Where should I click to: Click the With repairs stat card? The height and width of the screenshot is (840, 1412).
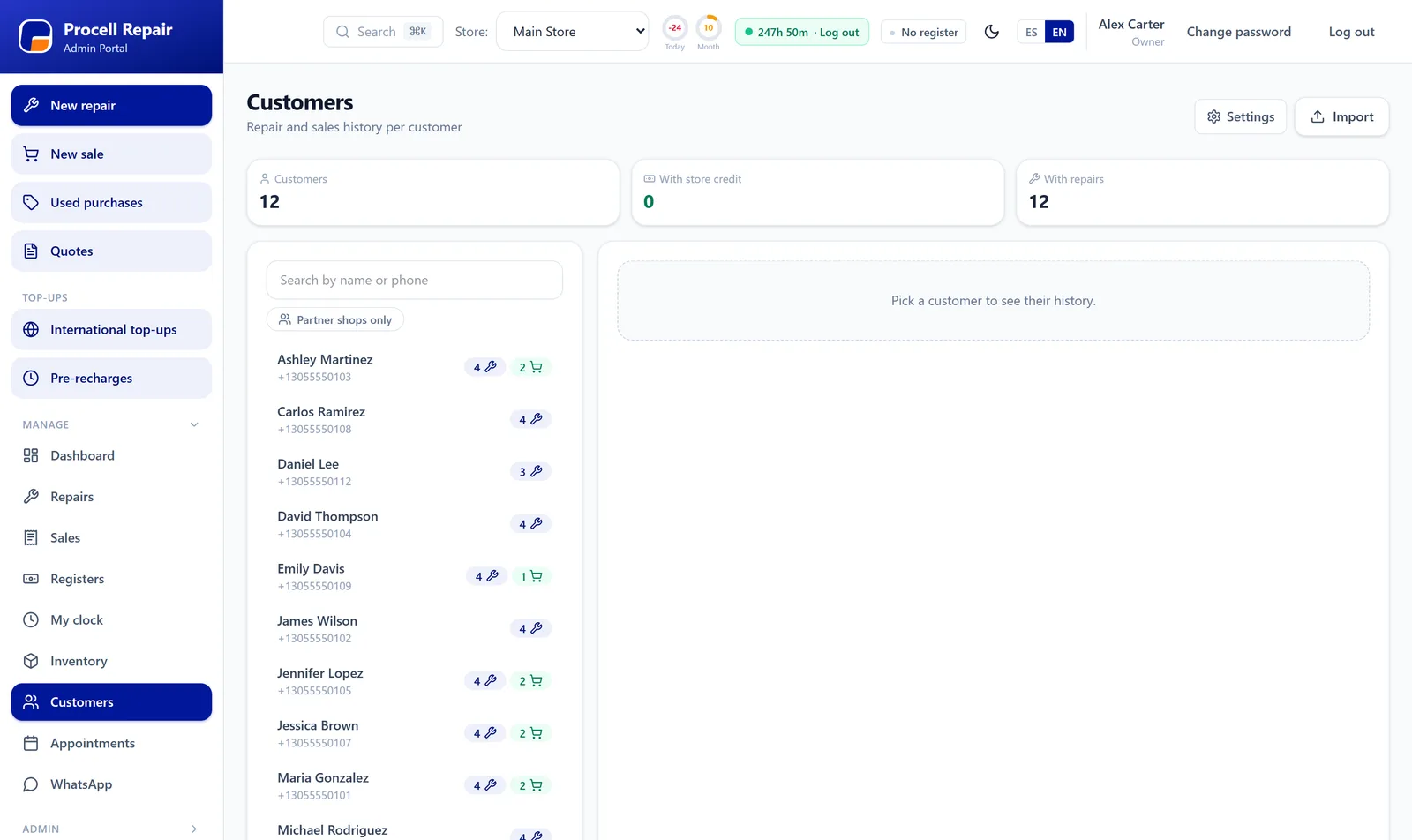click(1202, 192)
